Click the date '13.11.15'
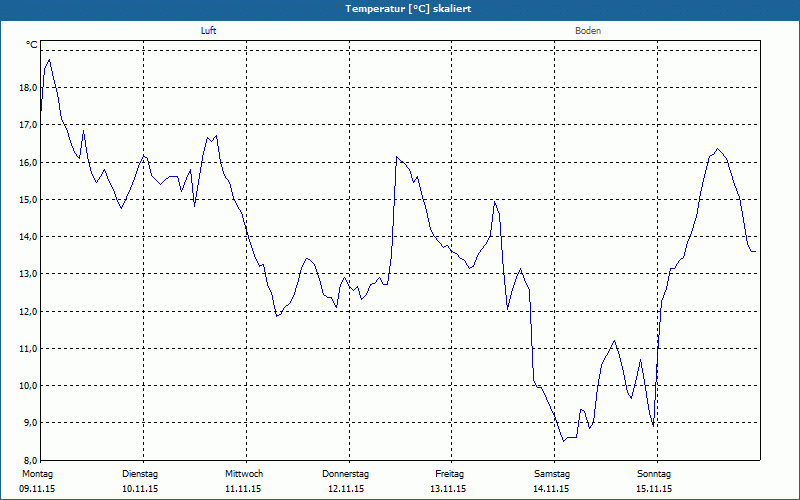This screenshot has width=800, height=500. 448,489
